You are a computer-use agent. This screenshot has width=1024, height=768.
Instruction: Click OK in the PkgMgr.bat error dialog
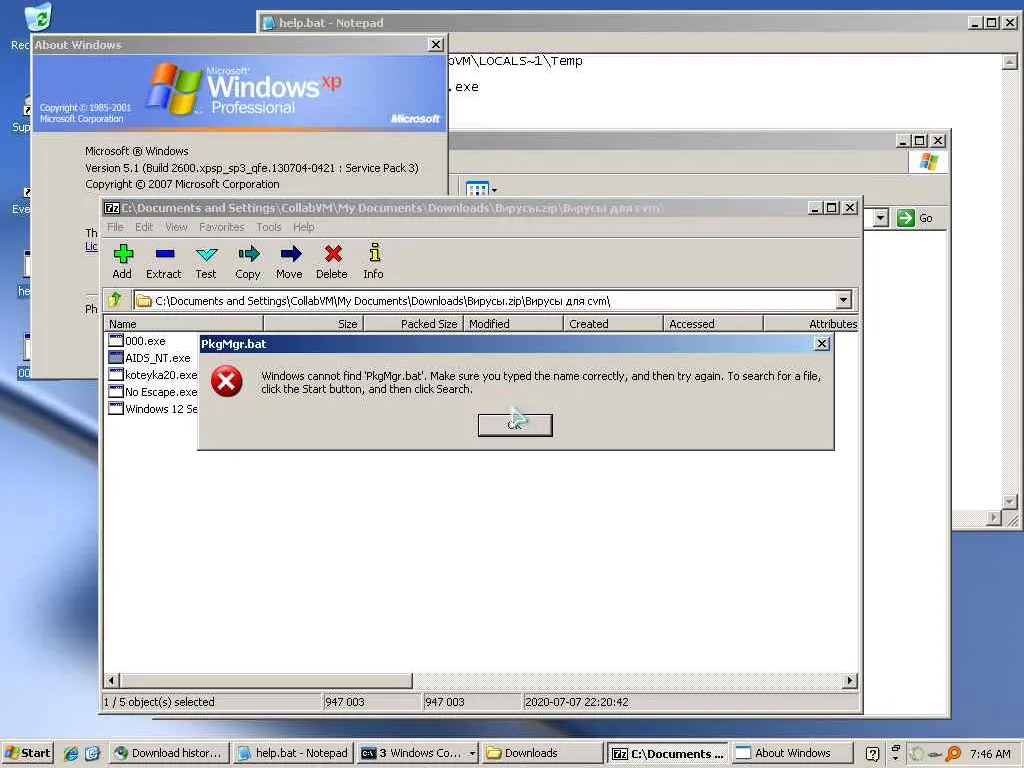point(515,425)
